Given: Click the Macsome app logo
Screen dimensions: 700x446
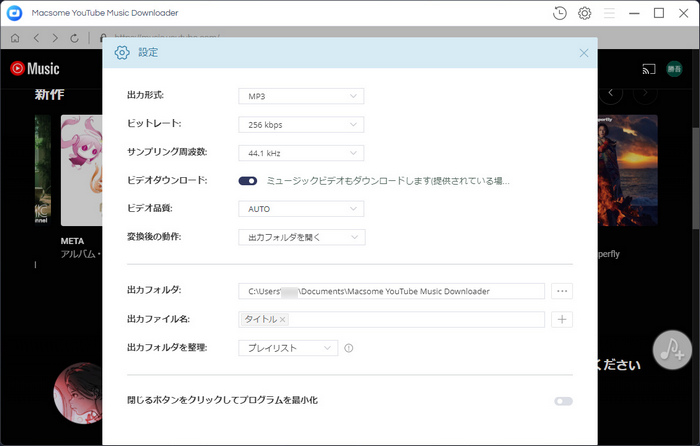Looking at the screenshot, I should 14,13.
